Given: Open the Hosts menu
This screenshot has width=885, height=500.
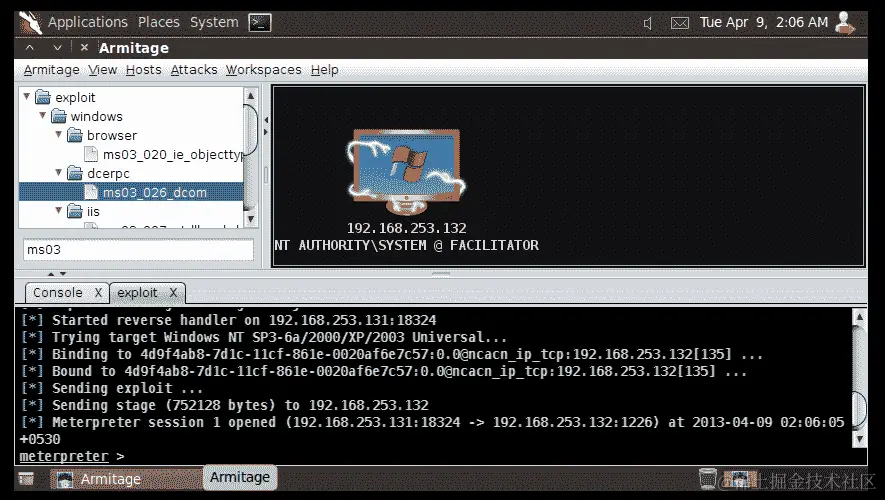Looking at the screenshot, I should click(143, 70).
